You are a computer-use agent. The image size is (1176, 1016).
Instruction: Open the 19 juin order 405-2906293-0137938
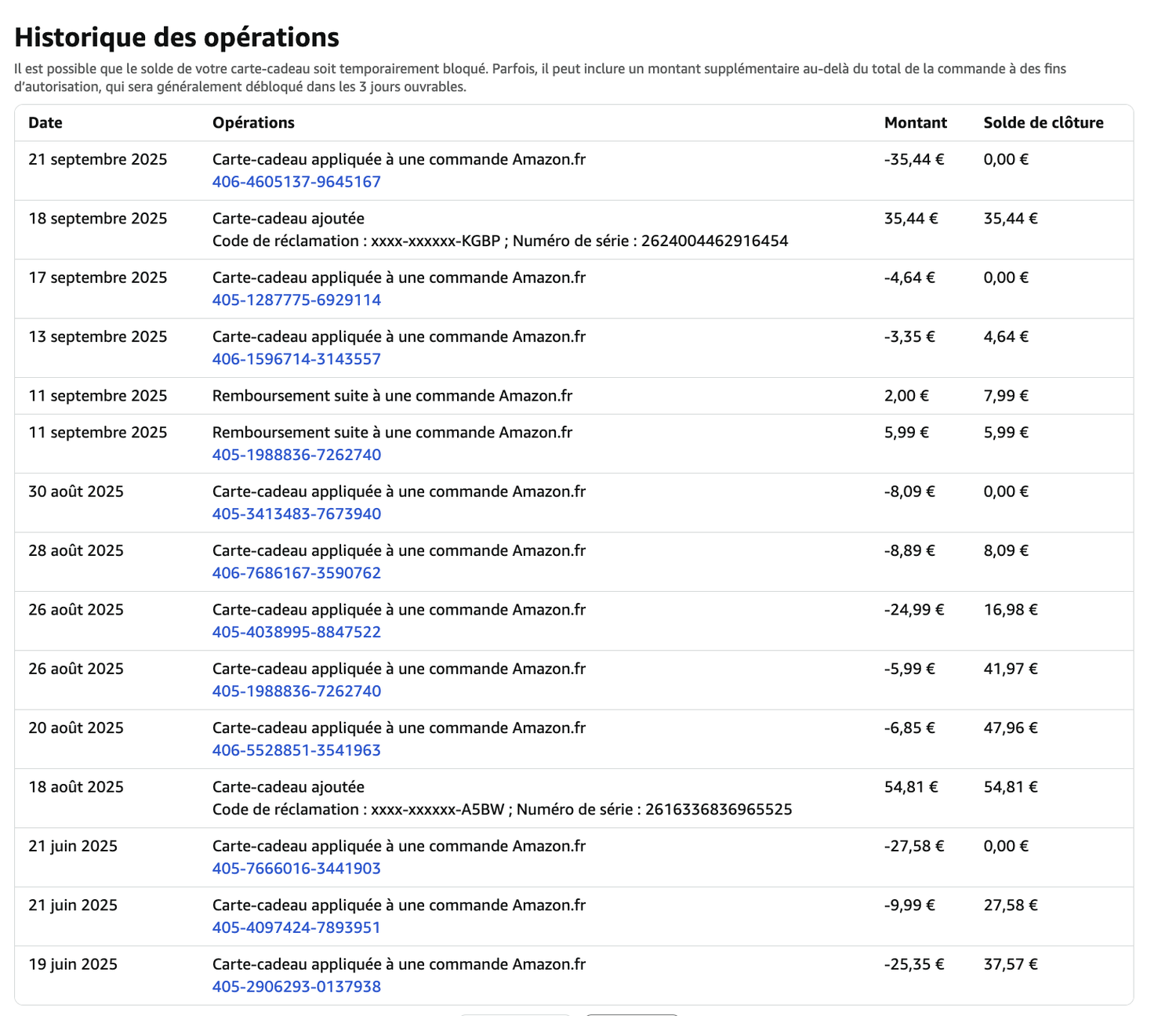296,987
